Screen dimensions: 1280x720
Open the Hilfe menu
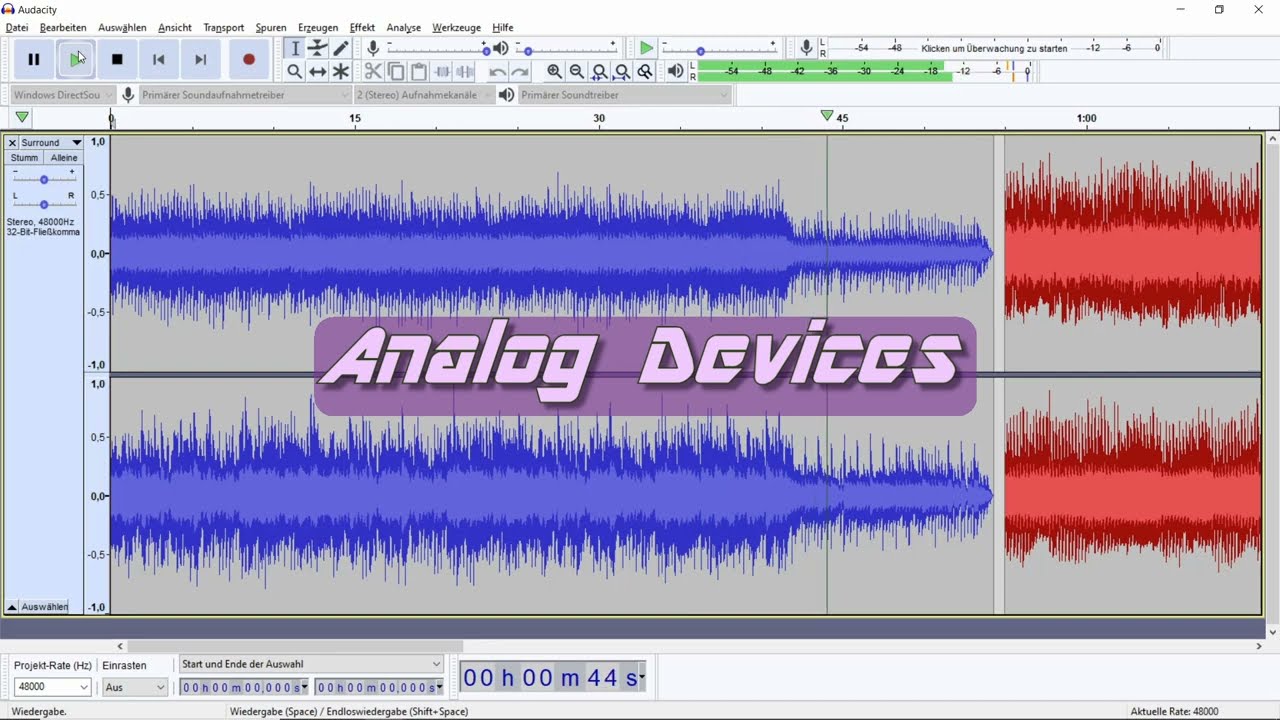tap(502, 28)
